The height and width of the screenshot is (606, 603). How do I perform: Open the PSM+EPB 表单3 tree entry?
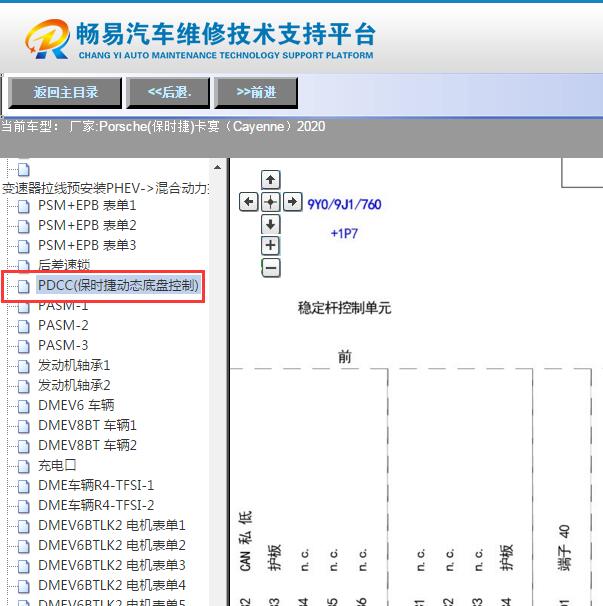(x=87, y=245)
